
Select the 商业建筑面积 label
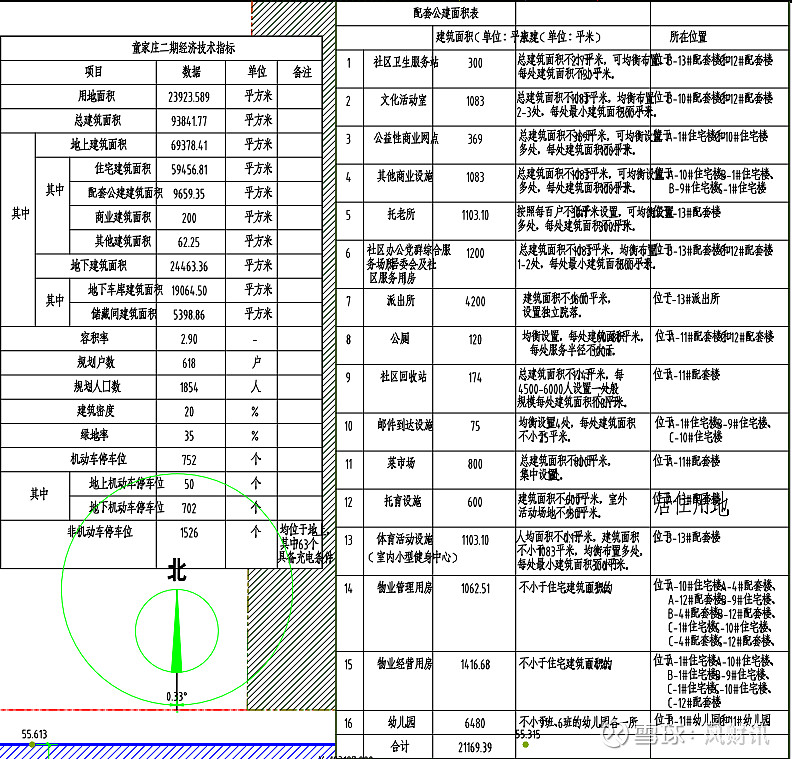click(123, 217)
